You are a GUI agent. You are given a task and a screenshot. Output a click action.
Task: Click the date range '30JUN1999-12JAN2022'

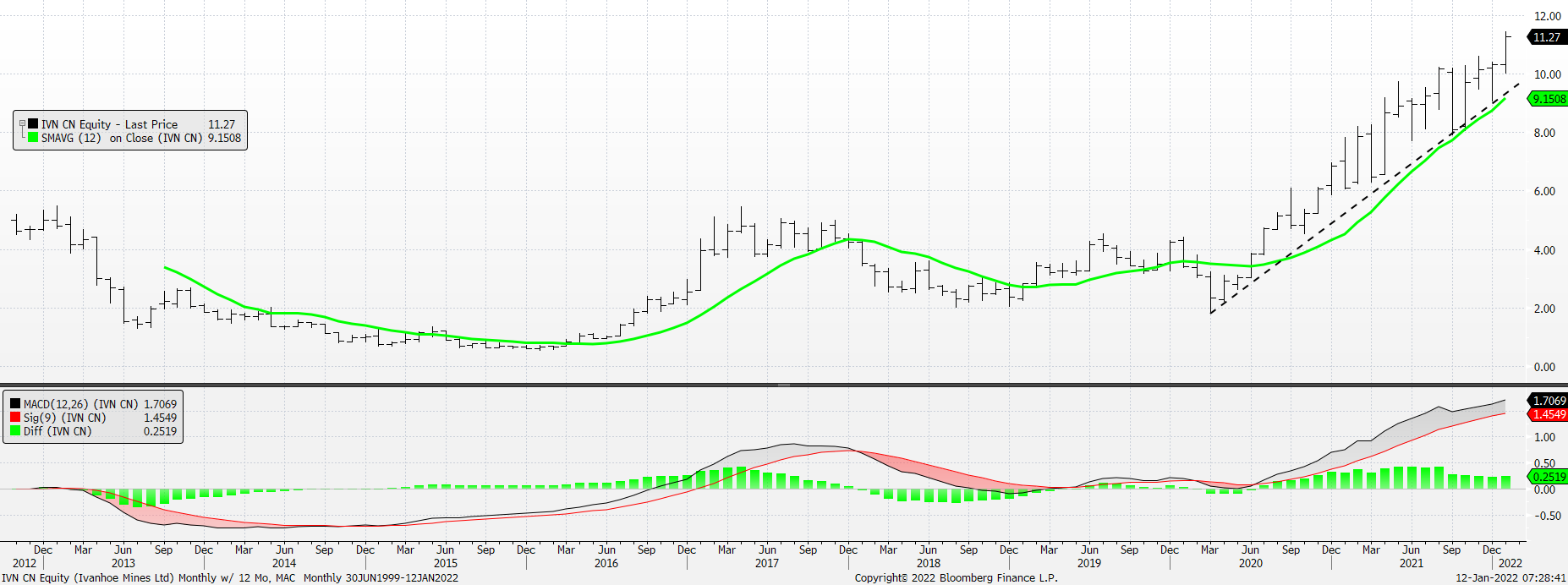[402, 578]
